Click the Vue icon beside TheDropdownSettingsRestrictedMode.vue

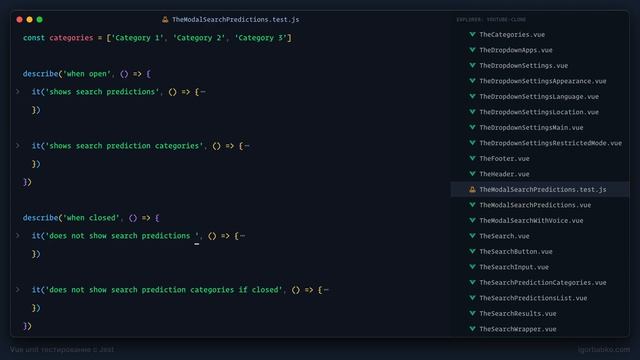click(472, 143)
